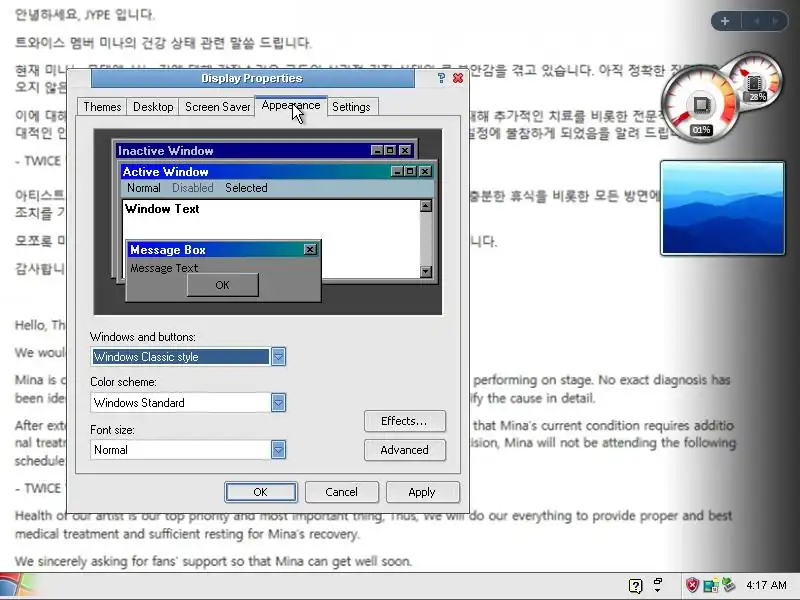The height and width of the screenshot is (600, 800).
Task: Open the Screen Saver tab
Action: click(217, 107)
